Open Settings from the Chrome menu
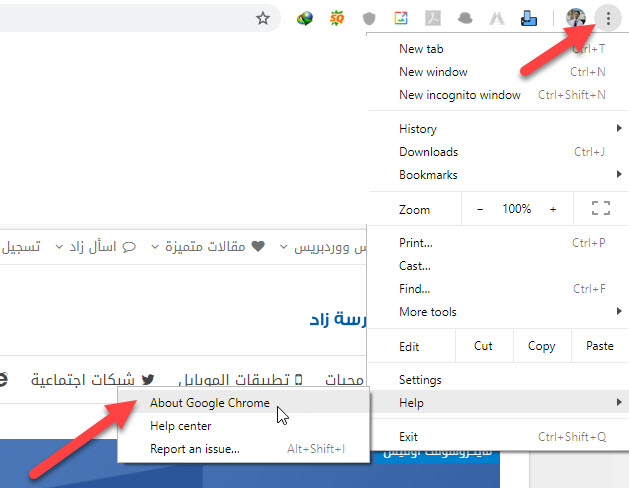 [x=498, y=380]
